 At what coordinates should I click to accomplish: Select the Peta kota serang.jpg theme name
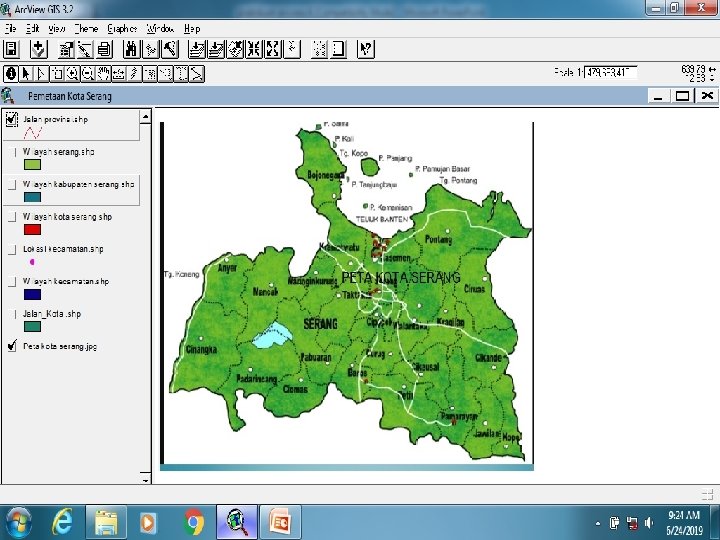pos(60,346)
